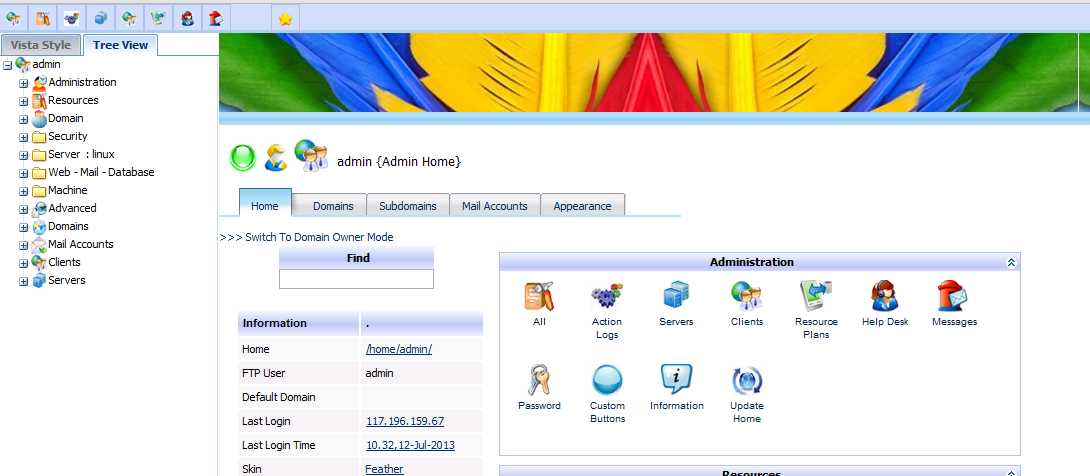Select the Tree View tab

tap(120, 45)
